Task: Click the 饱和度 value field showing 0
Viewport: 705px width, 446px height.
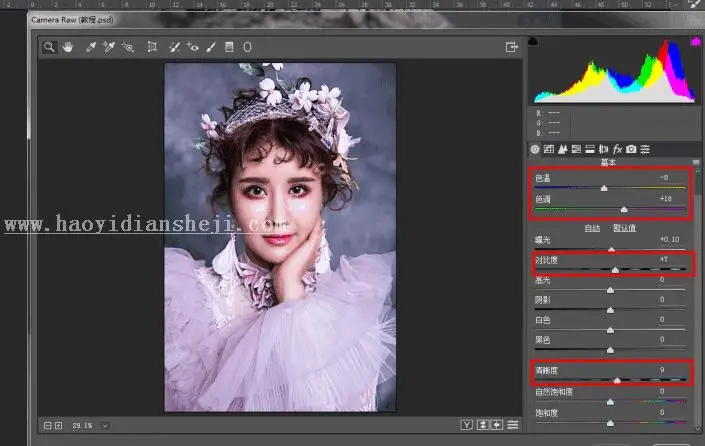Action: click(x=662, y=412)
